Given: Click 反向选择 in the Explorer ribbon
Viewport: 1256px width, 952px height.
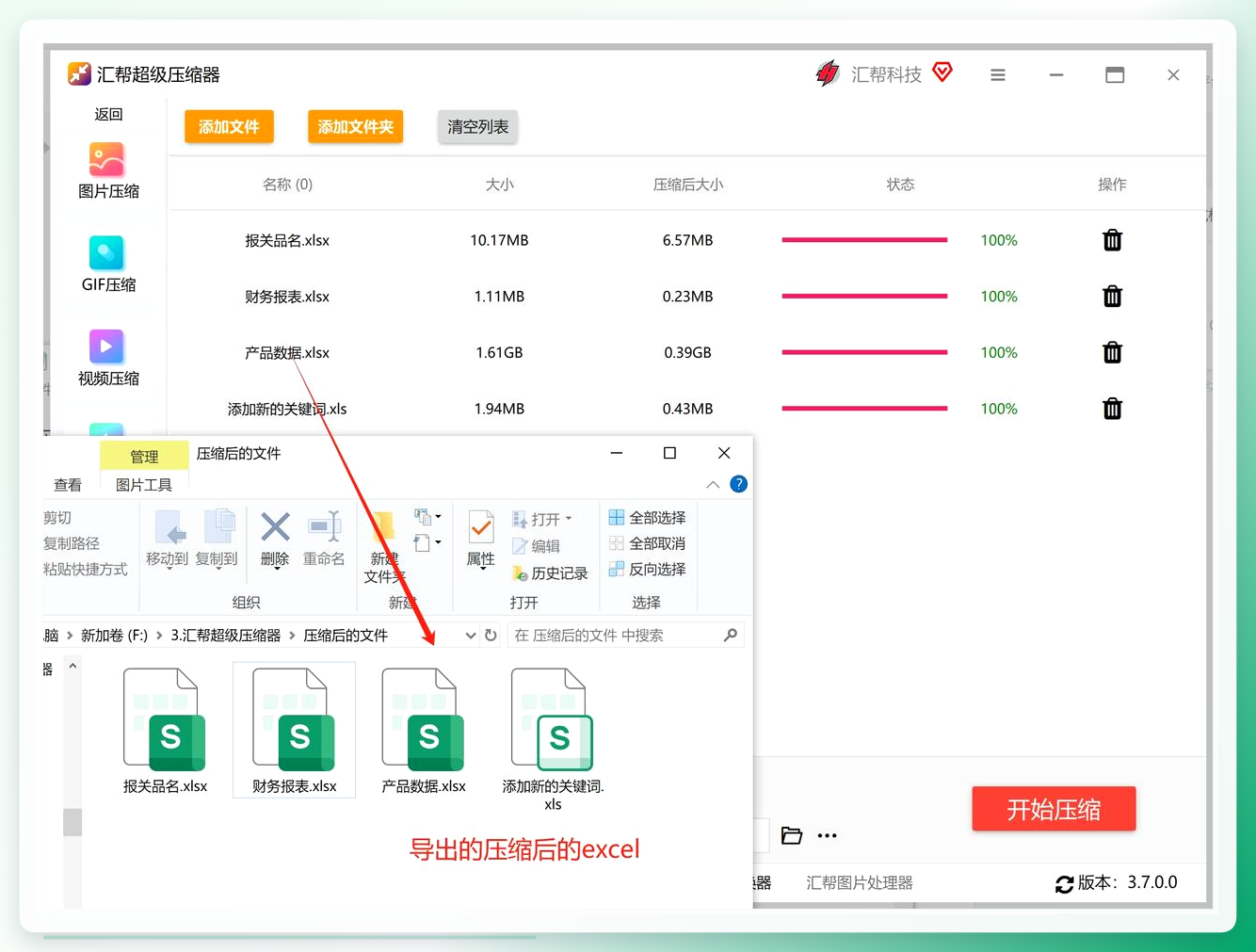Looking at the screenshot, I should point(648,570).
